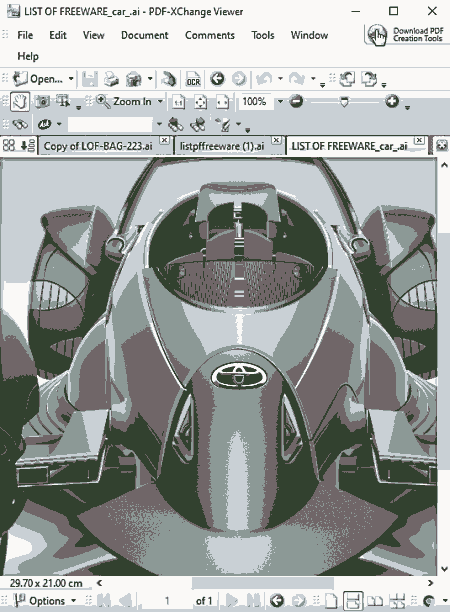
Task: Click the gloved hand email icon
Action: click(x=169, y=79)
